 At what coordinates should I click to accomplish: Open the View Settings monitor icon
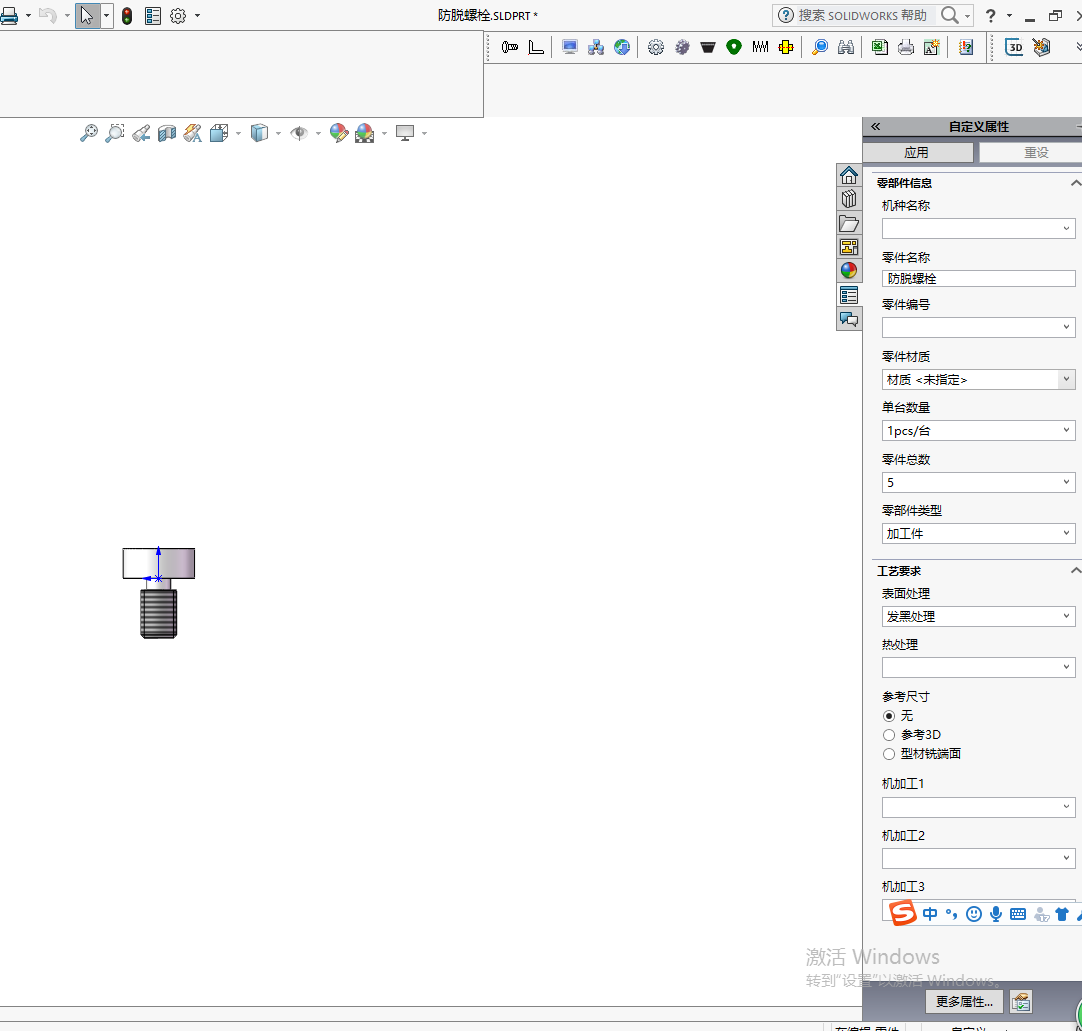click(x=405, y=133)
